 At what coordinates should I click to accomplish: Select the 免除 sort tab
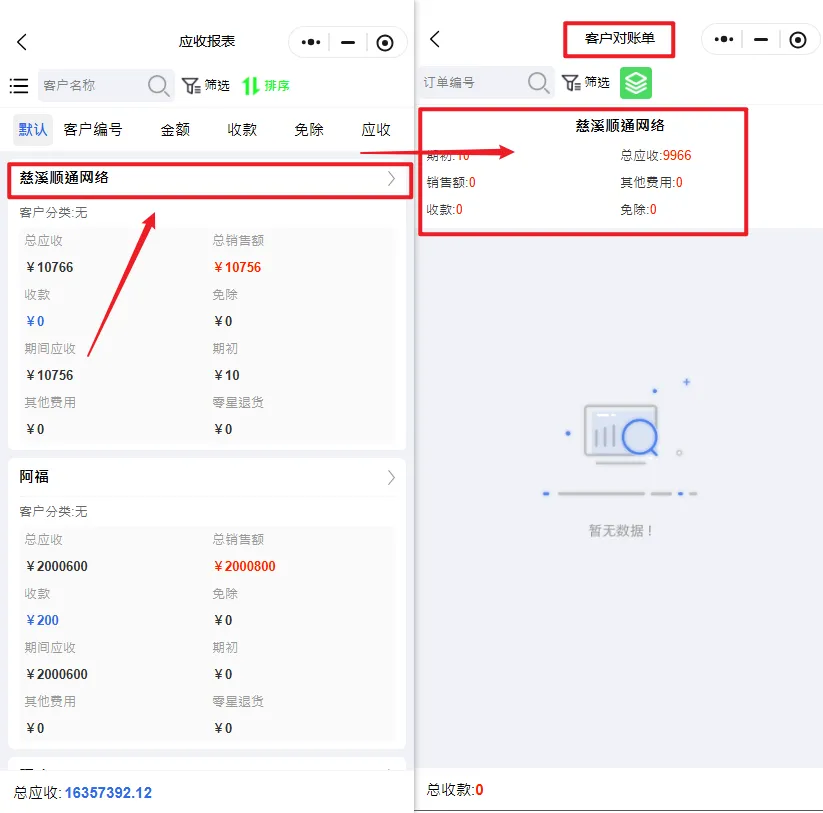309,129
